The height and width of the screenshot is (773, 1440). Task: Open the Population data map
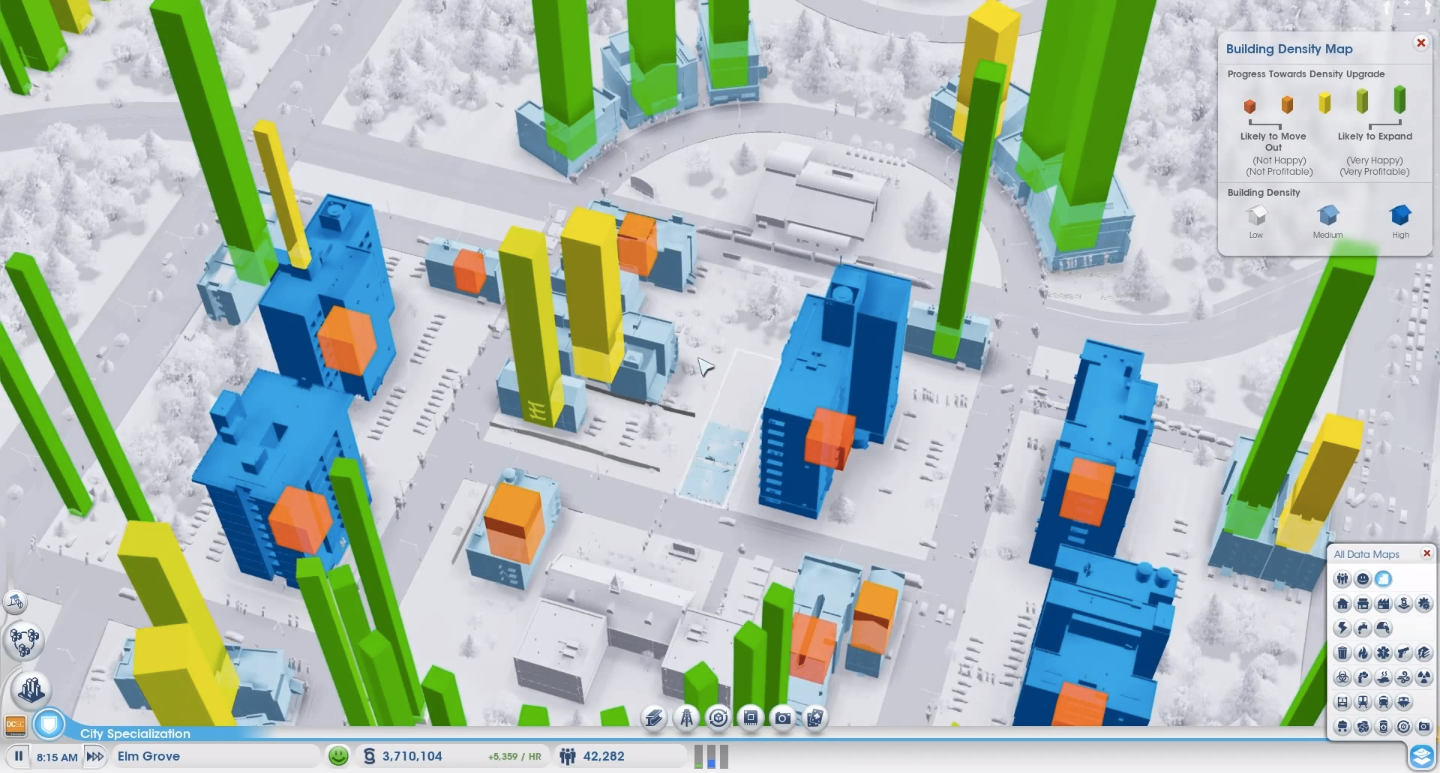[1342, 579]
